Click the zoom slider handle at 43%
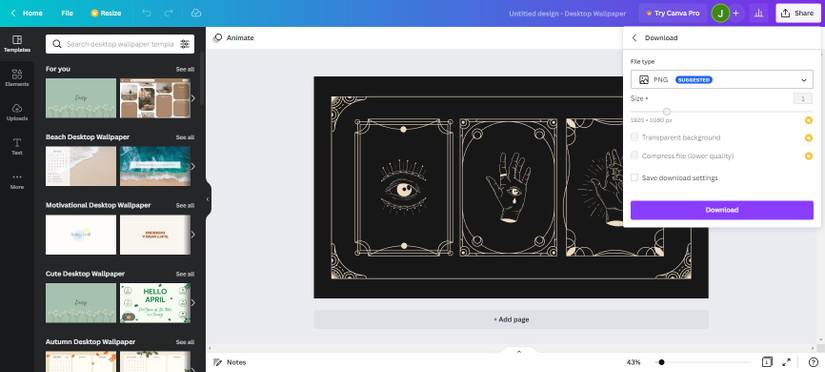The height and width of the screenshot is (372, 825). (661, 362)
